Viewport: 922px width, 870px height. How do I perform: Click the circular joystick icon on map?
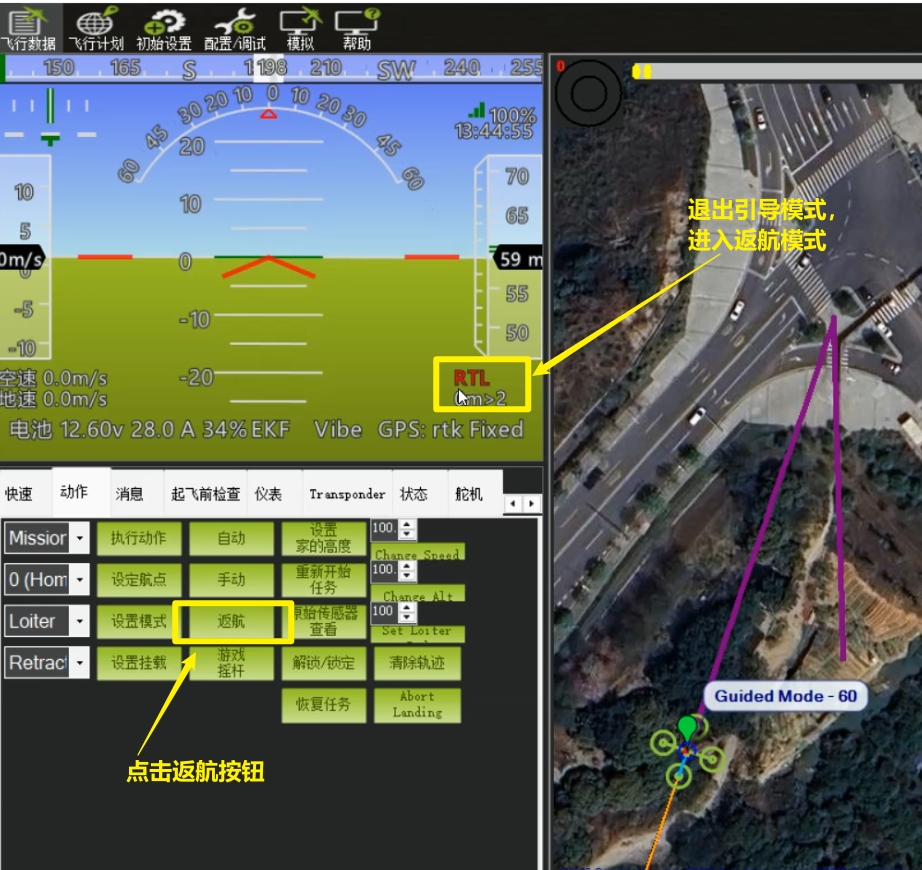pyautogui.click(x=588, y=93)
